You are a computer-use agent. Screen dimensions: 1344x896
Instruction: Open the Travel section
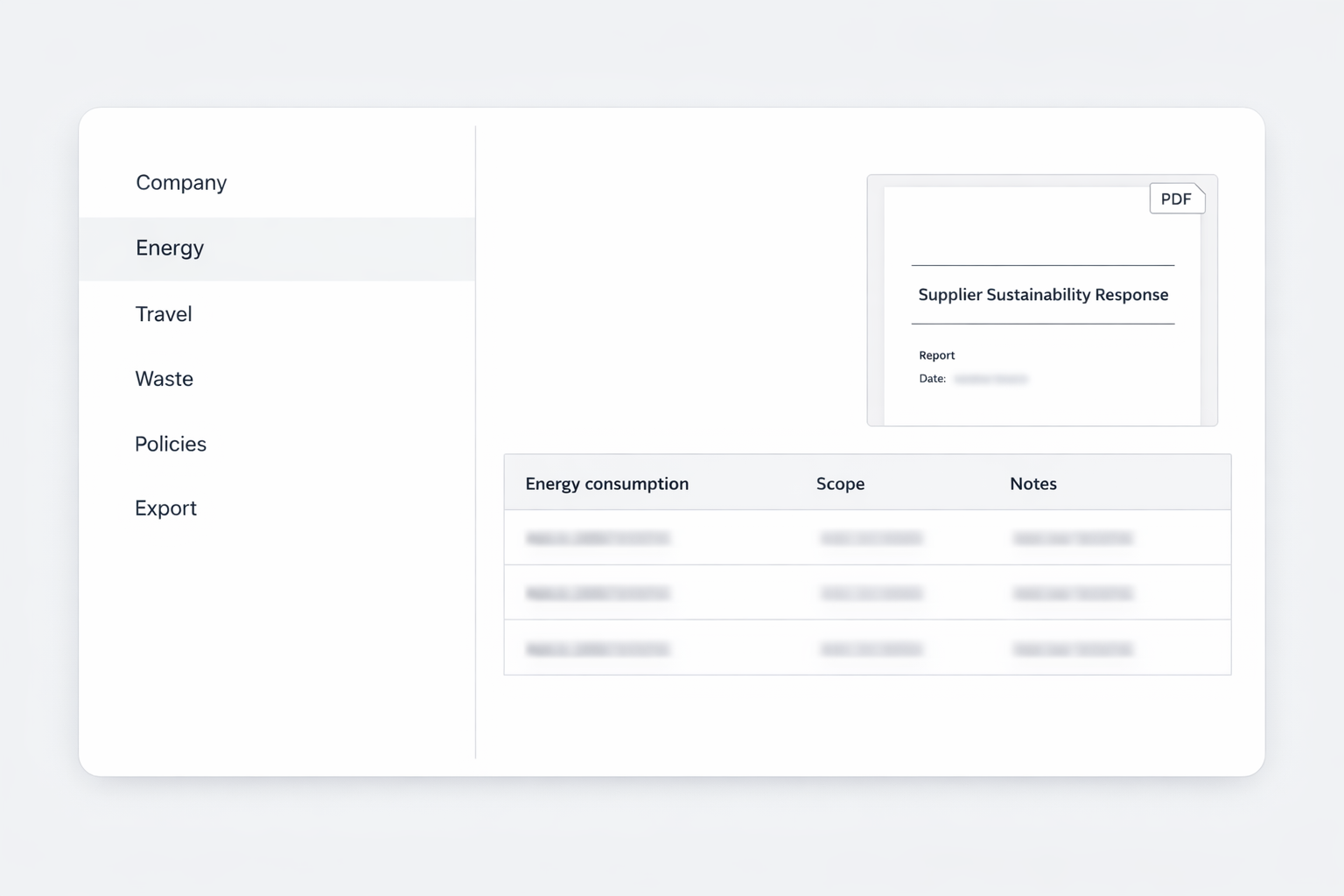pos(163,313)
